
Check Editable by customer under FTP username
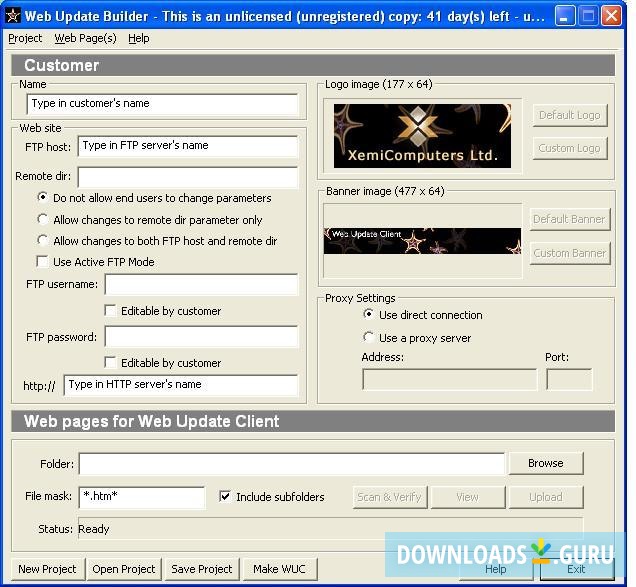pyautogui.click(x=110, y=311)
